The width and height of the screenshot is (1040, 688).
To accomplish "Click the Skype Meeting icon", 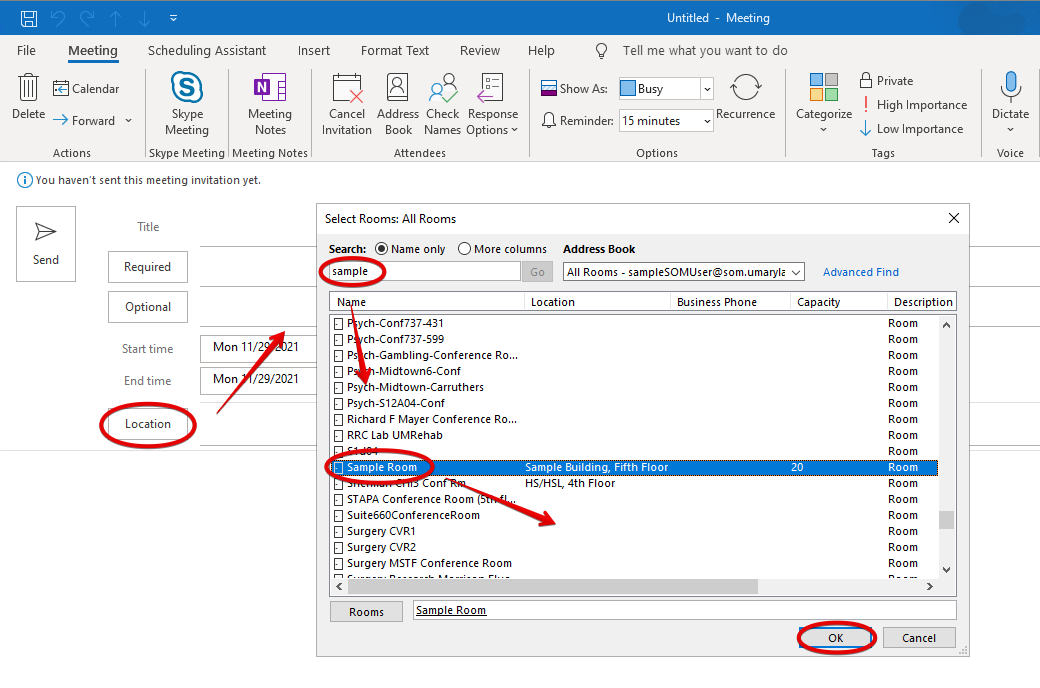I will (186, 89).
